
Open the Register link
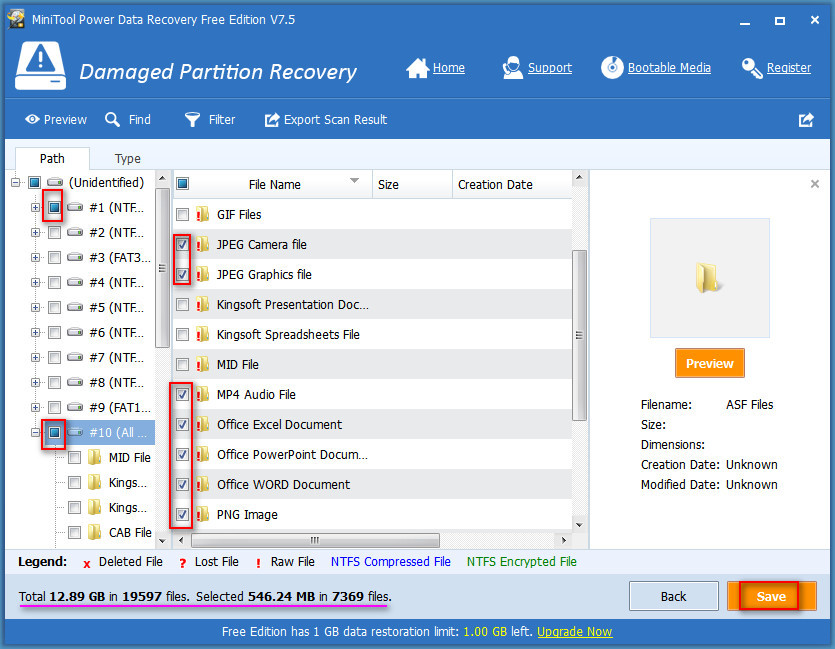coord(789,68)
